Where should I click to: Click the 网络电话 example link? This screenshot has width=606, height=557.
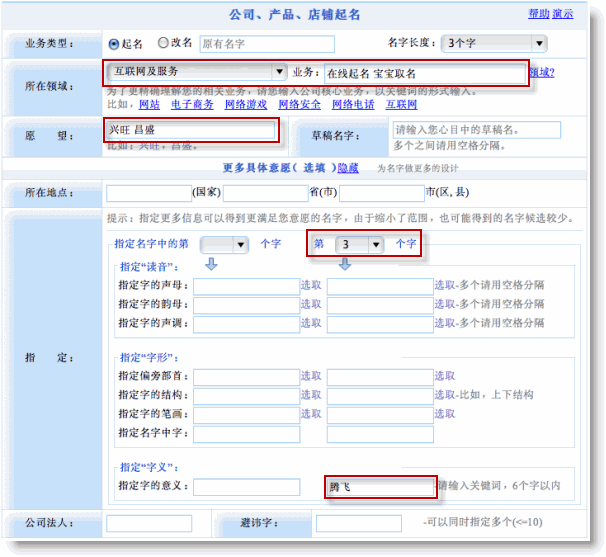pos(353,104)
